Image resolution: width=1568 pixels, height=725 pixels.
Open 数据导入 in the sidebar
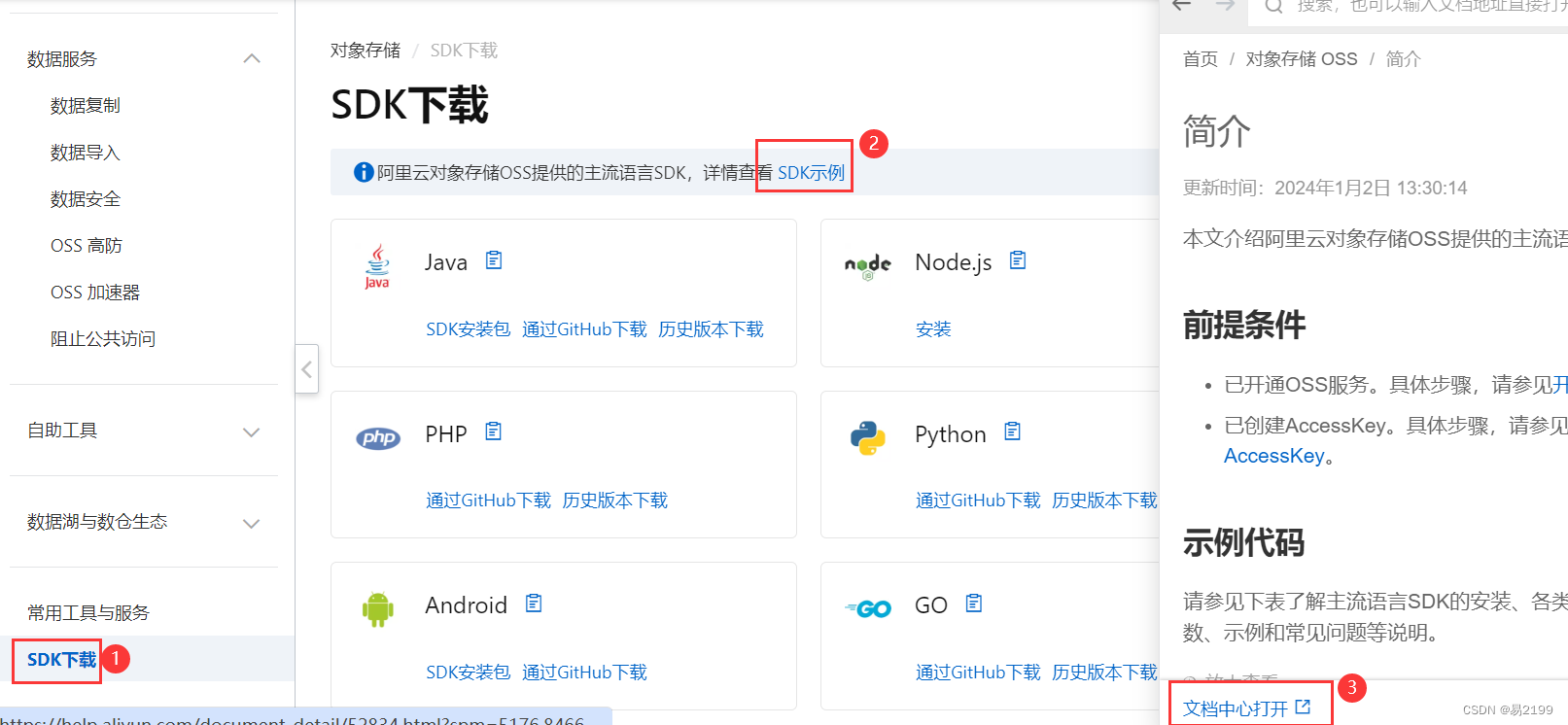86,153
